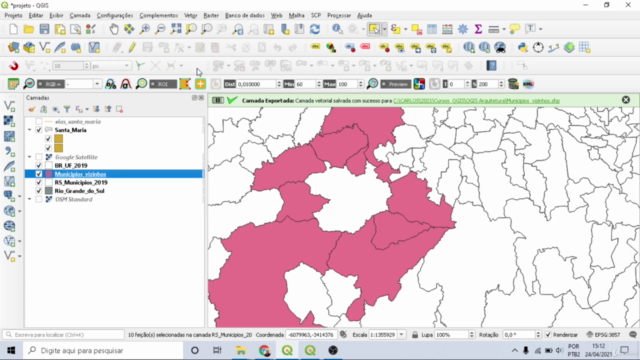Refresh the map with the blue arrows icon
The image size is (640, 360).
(315, 29)
